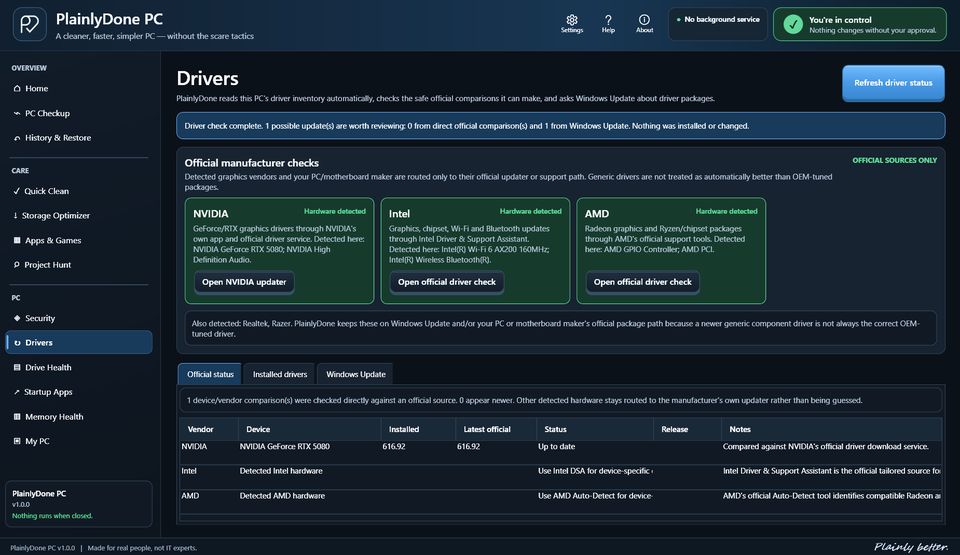Viewport: 960px width, 555px height.
Task: Click Use AMD Auto-Detect status cell
Action: tap(595, 496)
